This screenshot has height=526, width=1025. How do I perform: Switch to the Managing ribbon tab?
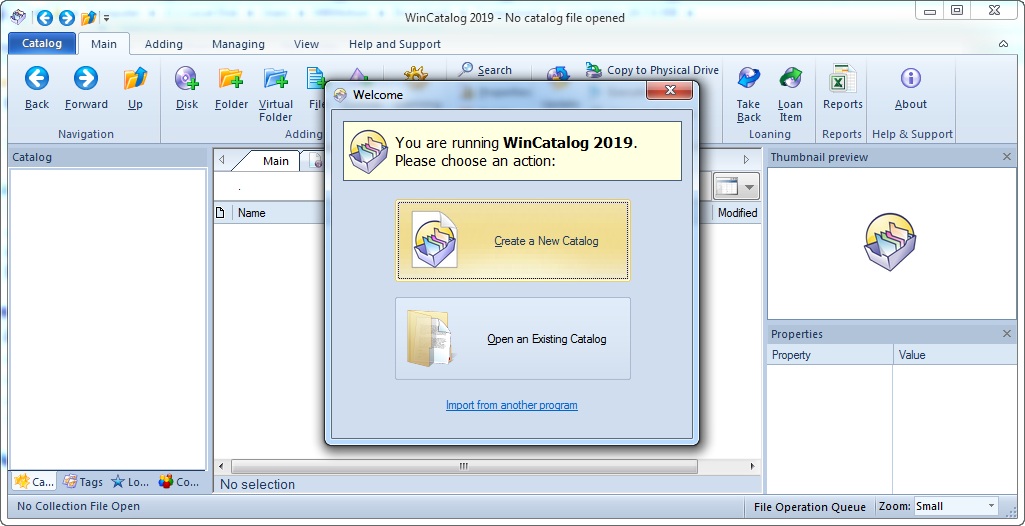pos(238,44)
